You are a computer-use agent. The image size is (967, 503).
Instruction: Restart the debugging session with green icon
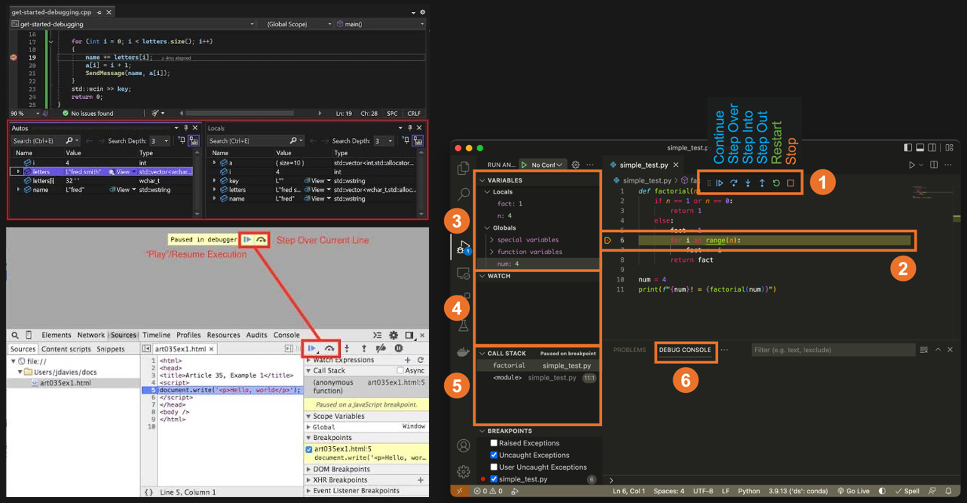776,183
